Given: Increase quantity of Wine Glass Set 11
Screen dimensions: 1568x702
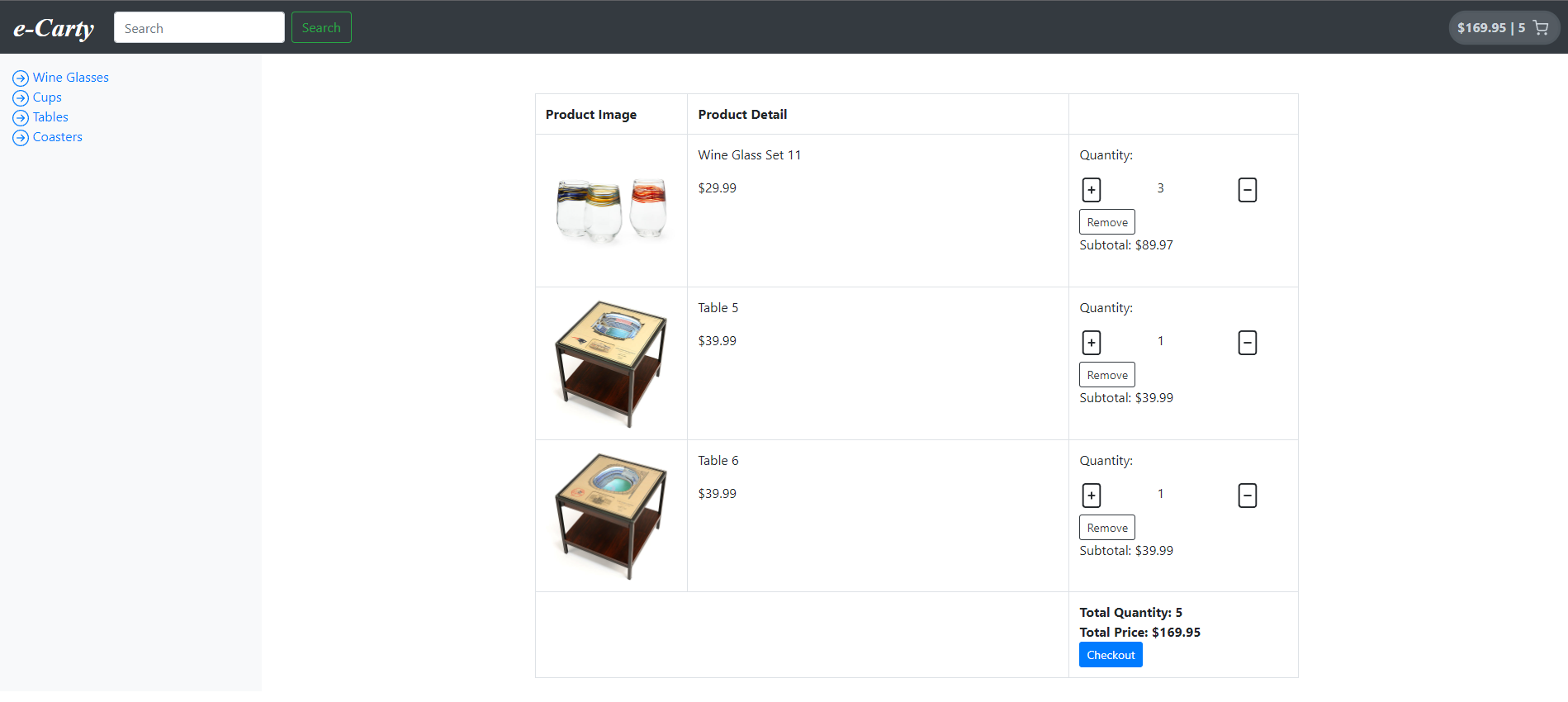Looking at the screenshot, I should [x=1091, y=190].
